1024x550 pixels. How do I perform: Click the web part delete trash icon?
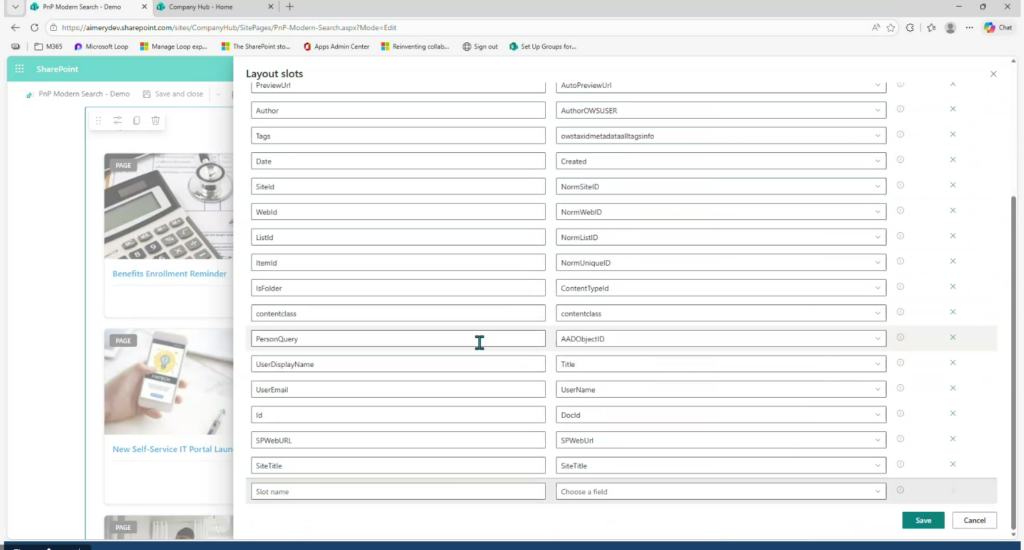point(155,121)
